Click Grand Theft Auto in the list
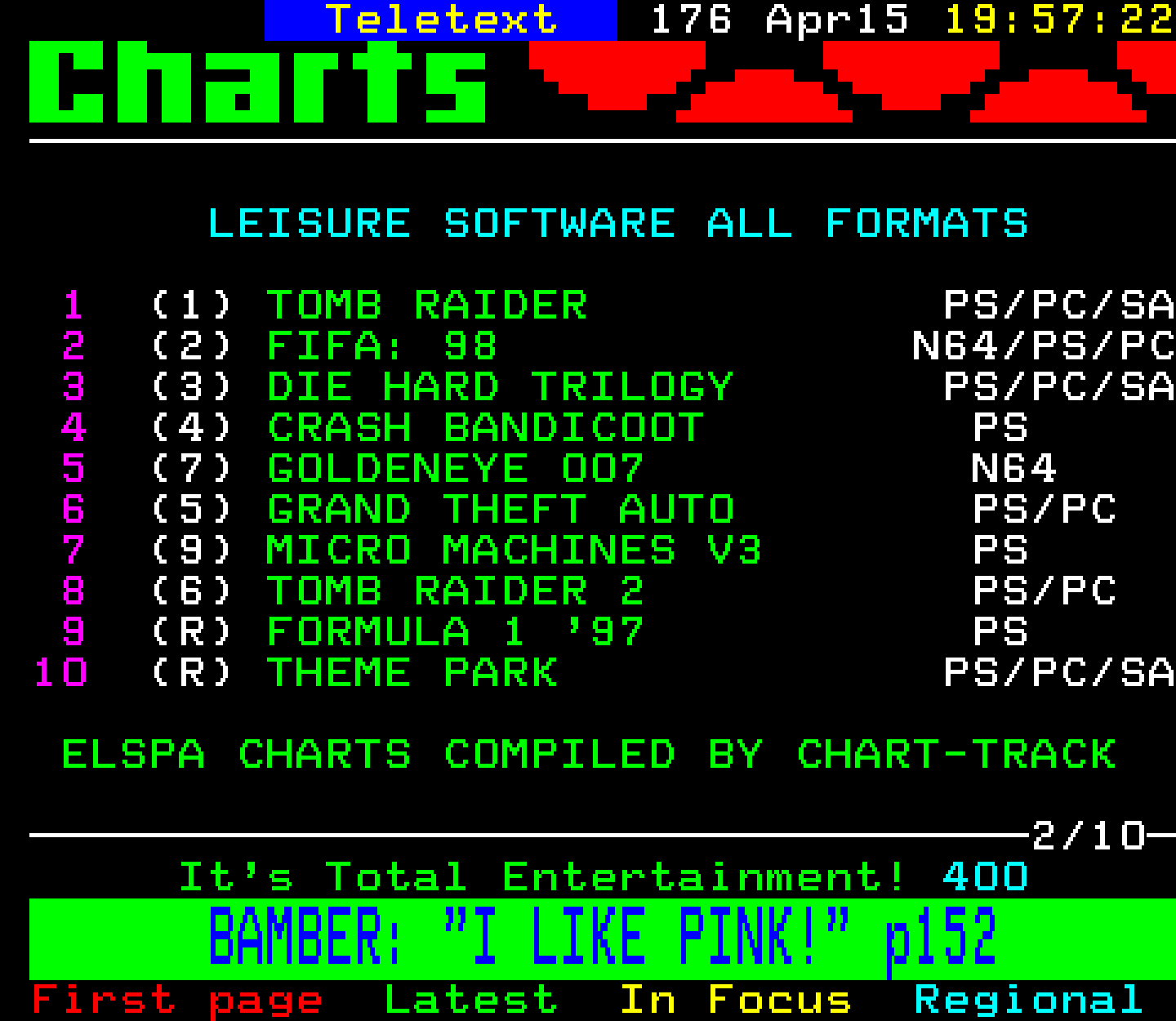The height and width of the screenshot is (1021, 1176). pos(500,510)
